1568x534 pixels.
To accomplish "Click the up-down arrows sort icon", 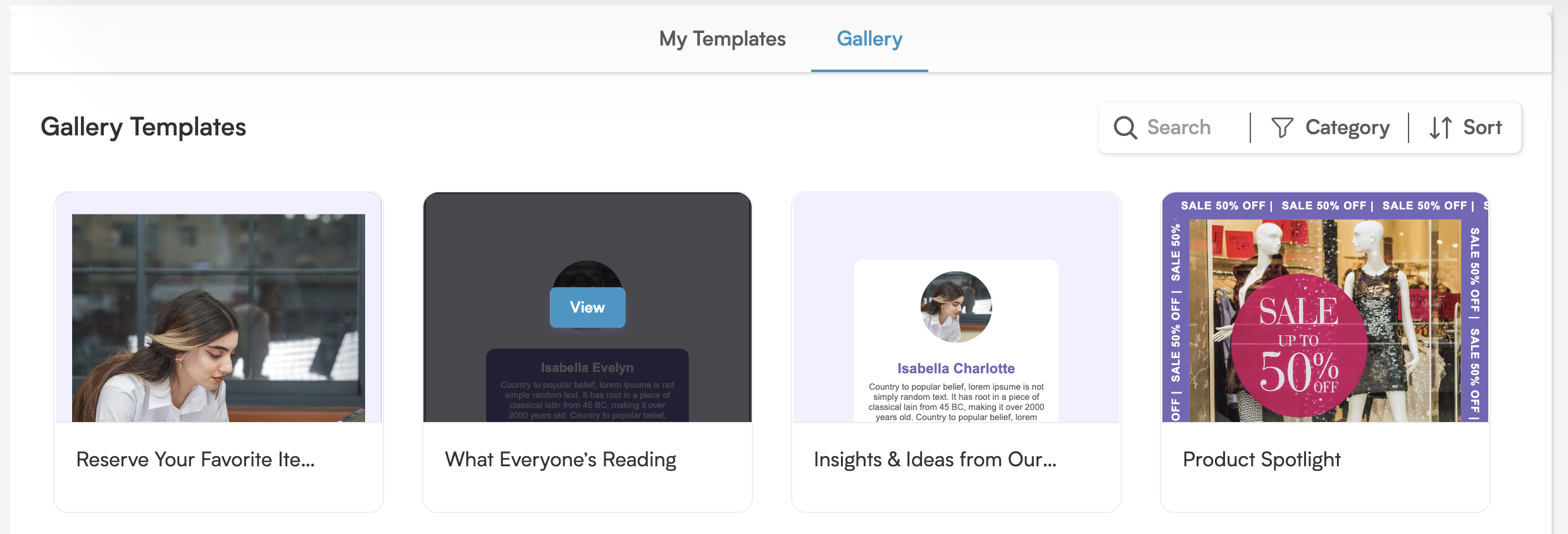I will (x=1440, y=127).
